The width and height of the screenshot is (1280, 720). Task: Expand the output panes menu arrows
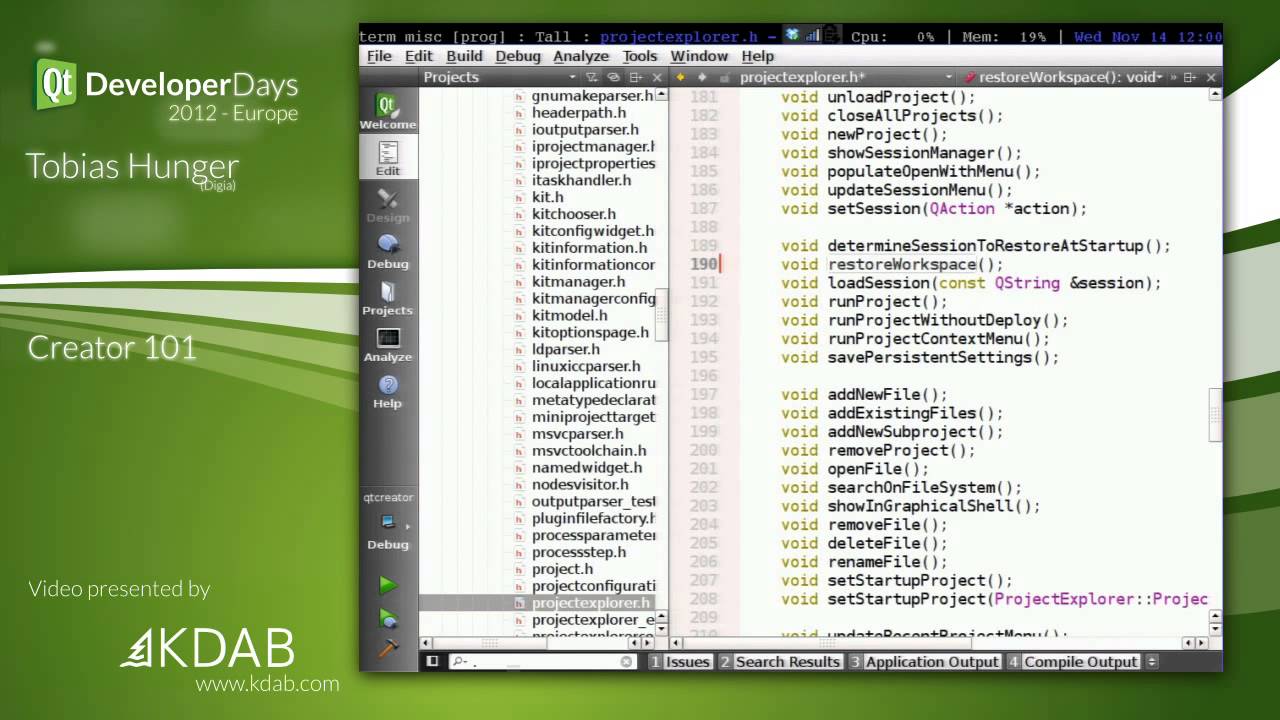[x=1151, y=662]
